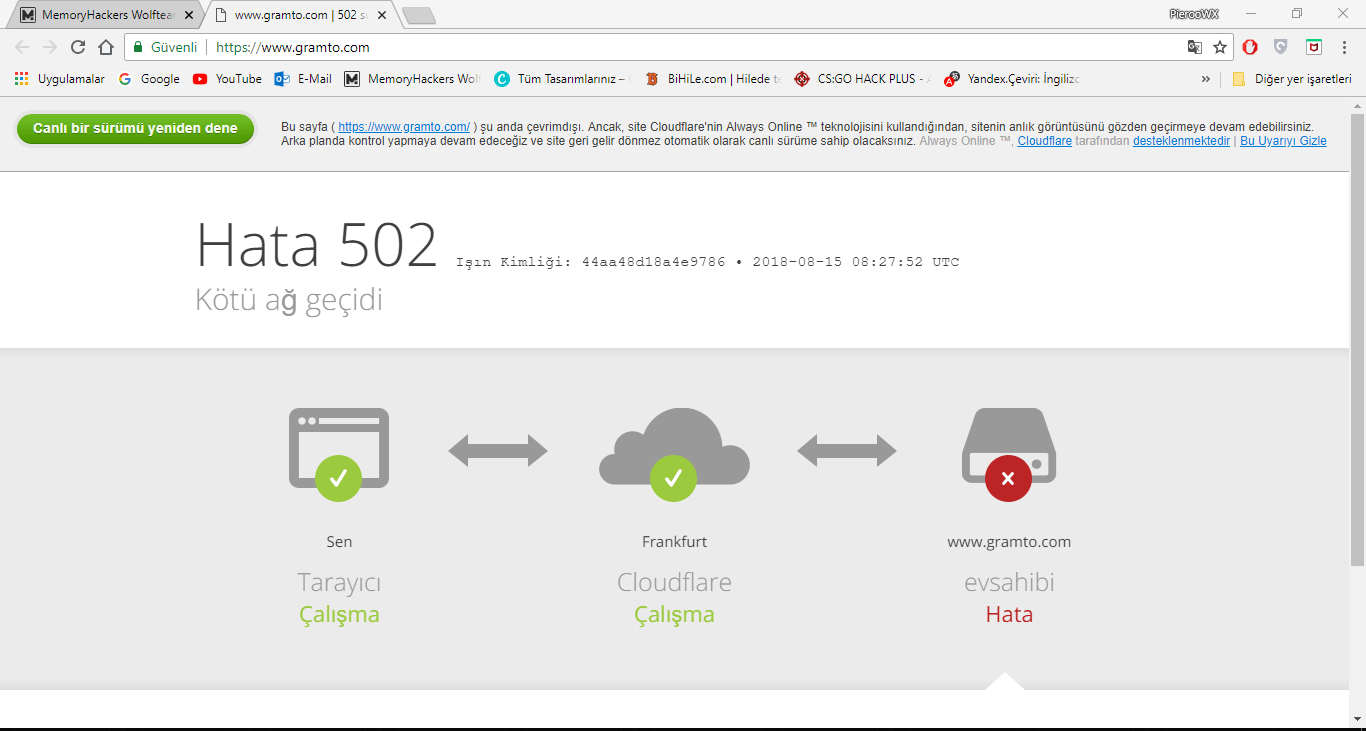The width and height of the screenshot is (1366, 731).
Task: Click the scrollbar down arrow
Action: click(x=1357, y=720)
